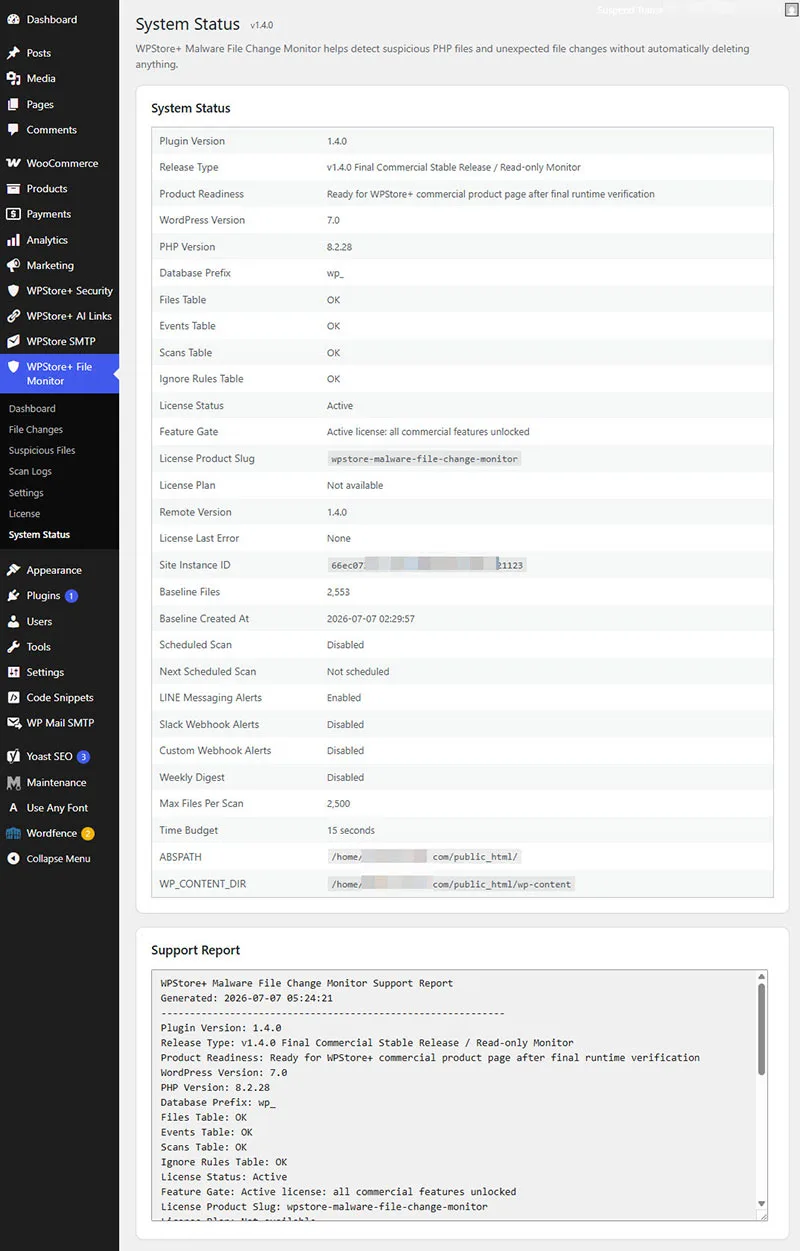Click the License Product Slug code value
The height and width of the screenshot is (1251, 800).
click(425, 459)
